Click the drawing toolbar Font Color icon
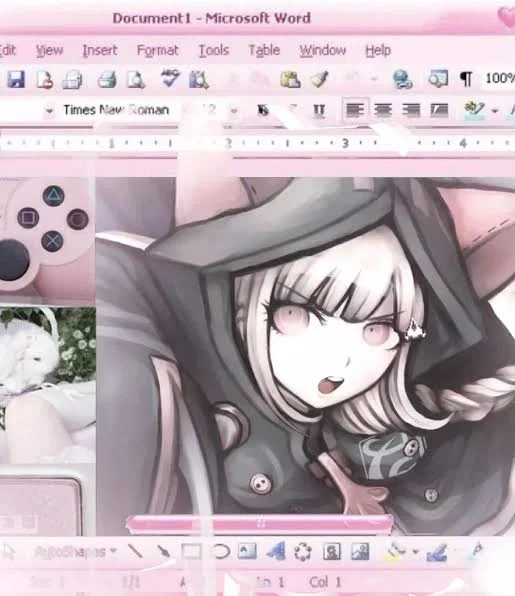The image size is (515, 596). (477, 550)
